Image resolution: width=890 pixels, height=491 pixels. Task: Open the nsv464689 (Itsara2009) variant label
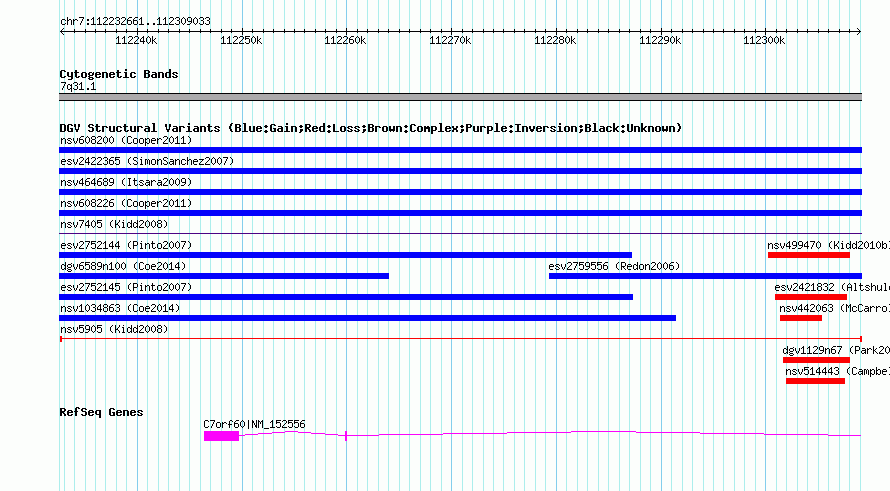pyautogui.click(x=126, y=182)
